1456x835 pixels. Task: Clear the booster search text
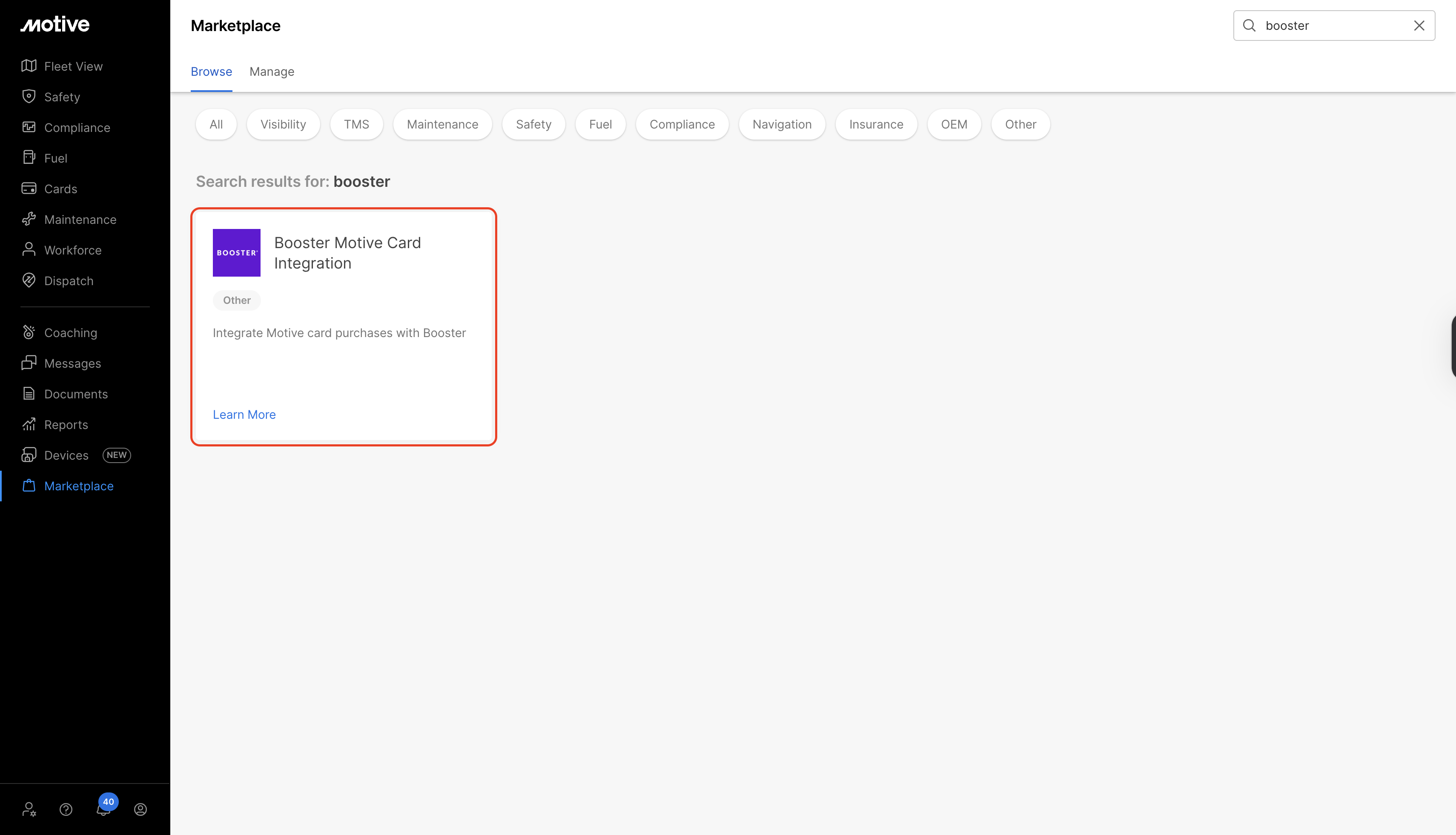coord(1419,25)
